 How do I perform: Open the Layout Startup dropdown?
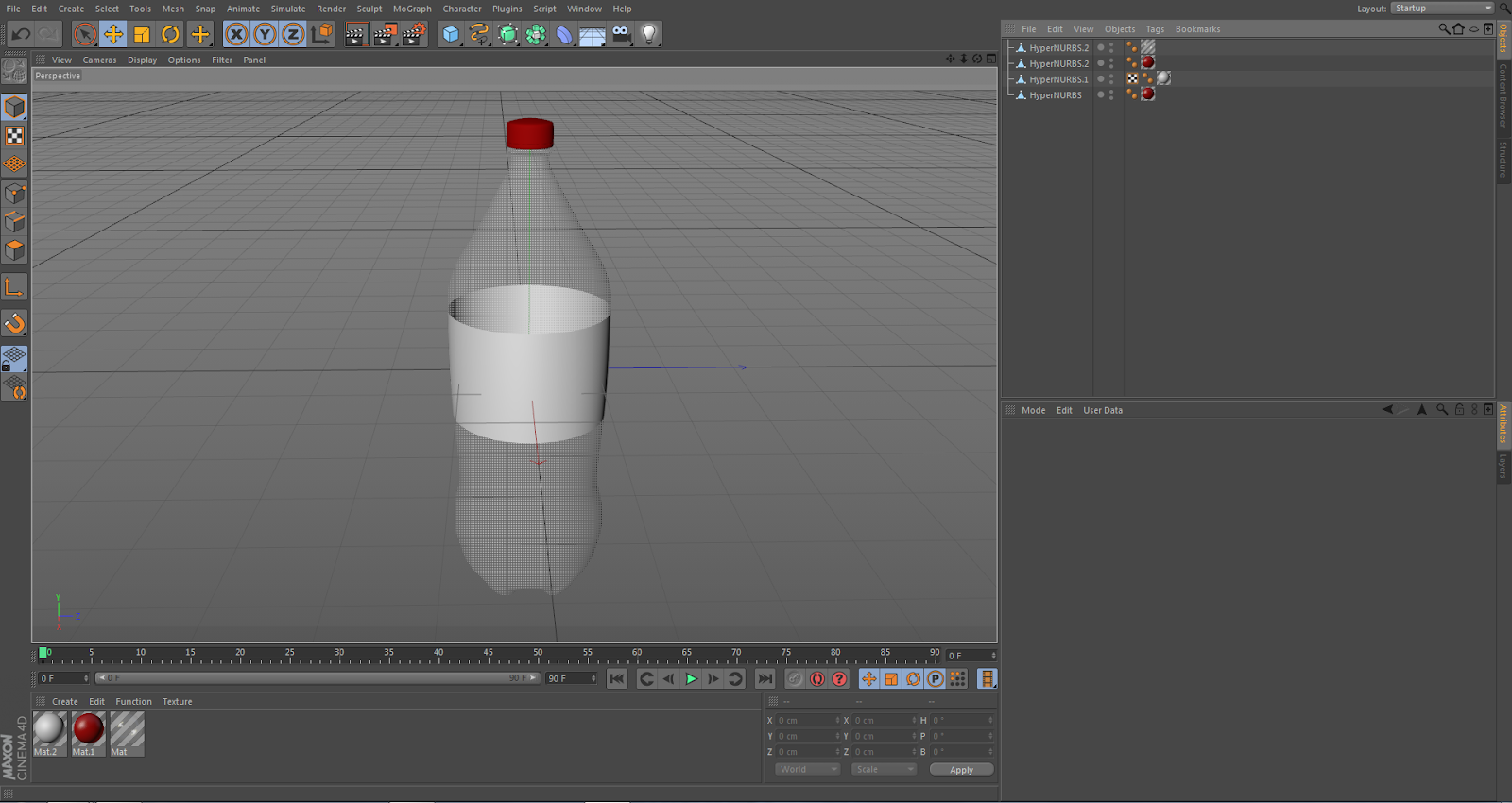point(1443,9)
